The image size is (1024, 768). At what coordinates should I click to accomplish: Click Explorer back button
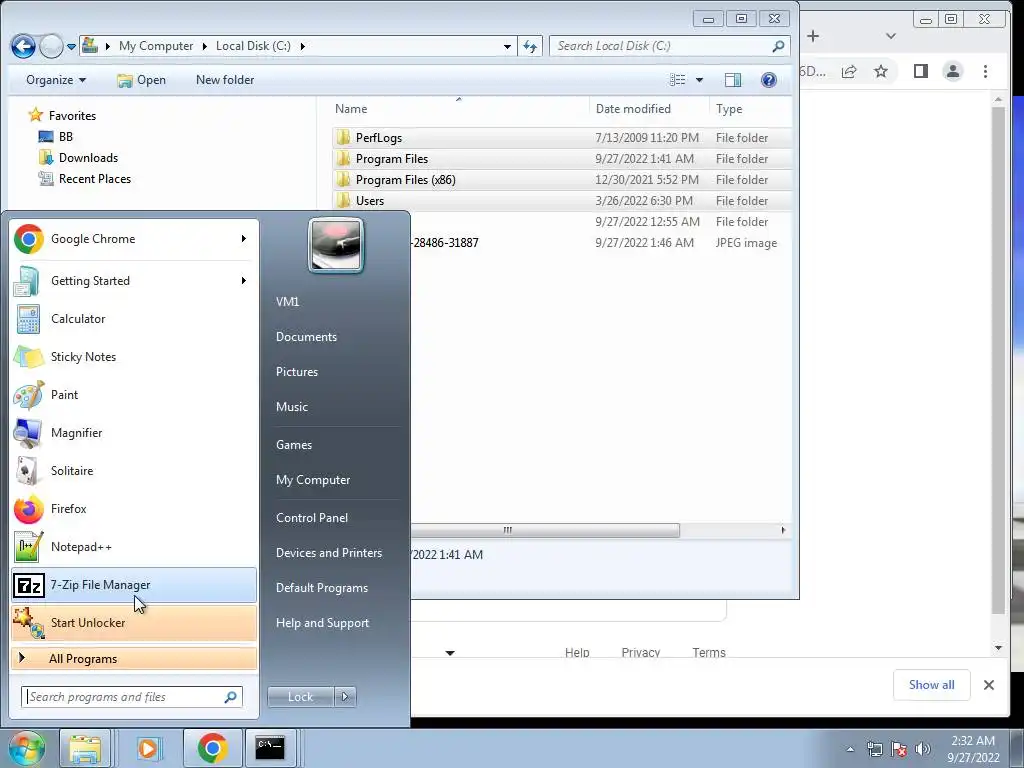pos(24,46)
